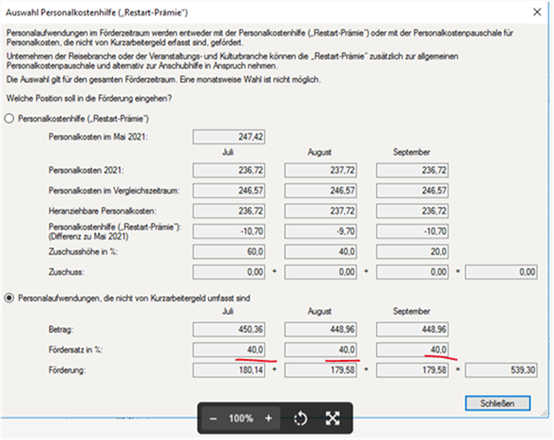Click the Zuschuss August field 0,00

[x=320, y=272]
